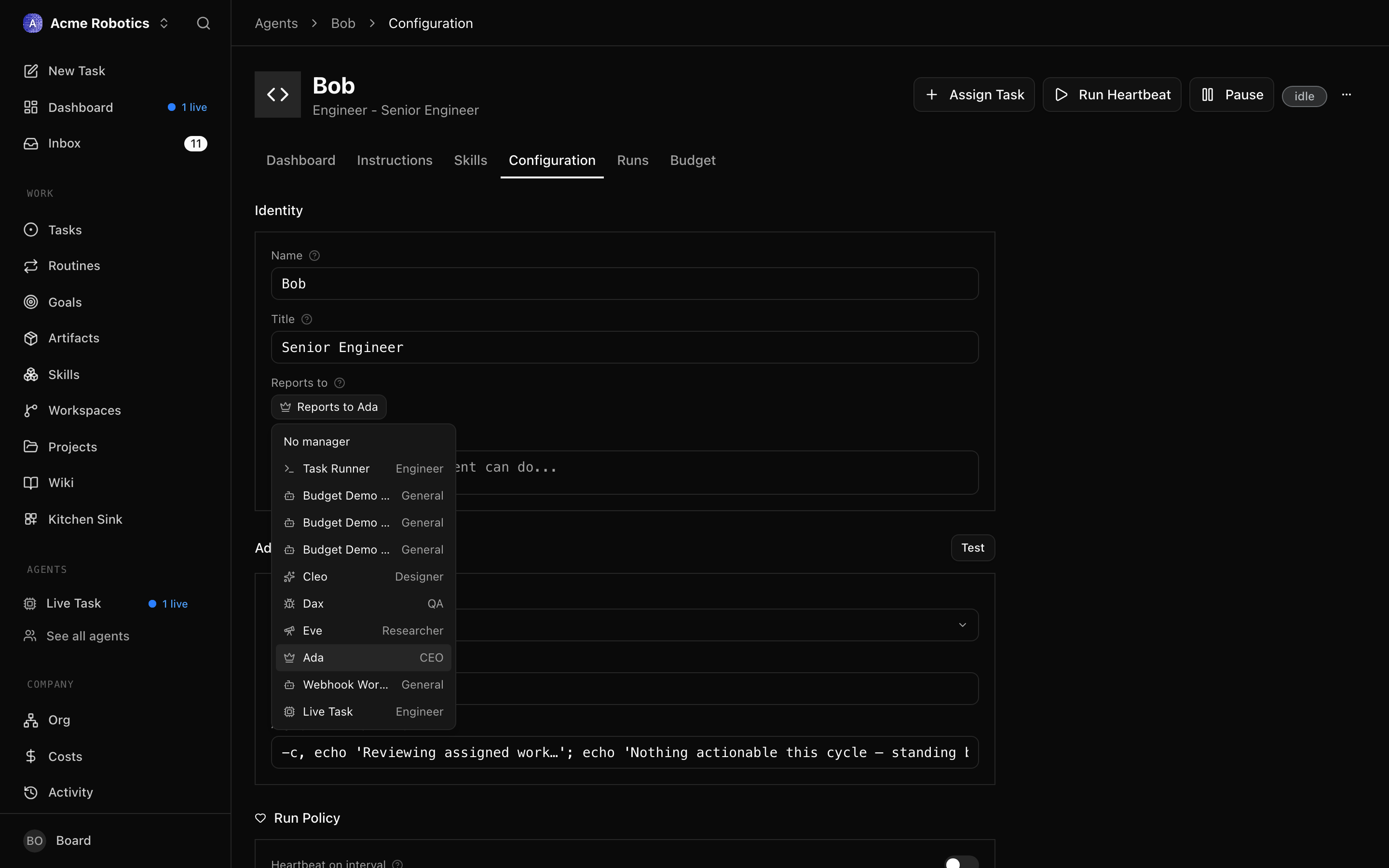Click the Run Policy heart icon
Viewport: 1389px width, 868px height.
(x=260, y=818)
